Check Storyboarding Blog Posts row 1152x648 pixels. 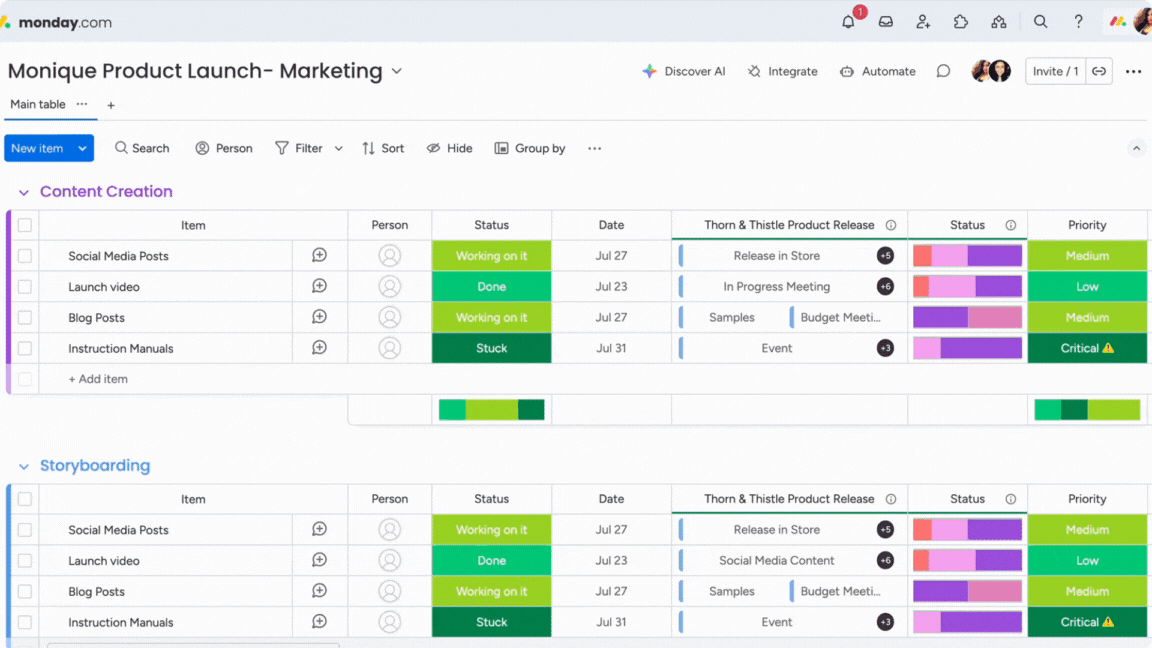click(x=25, y=591)
